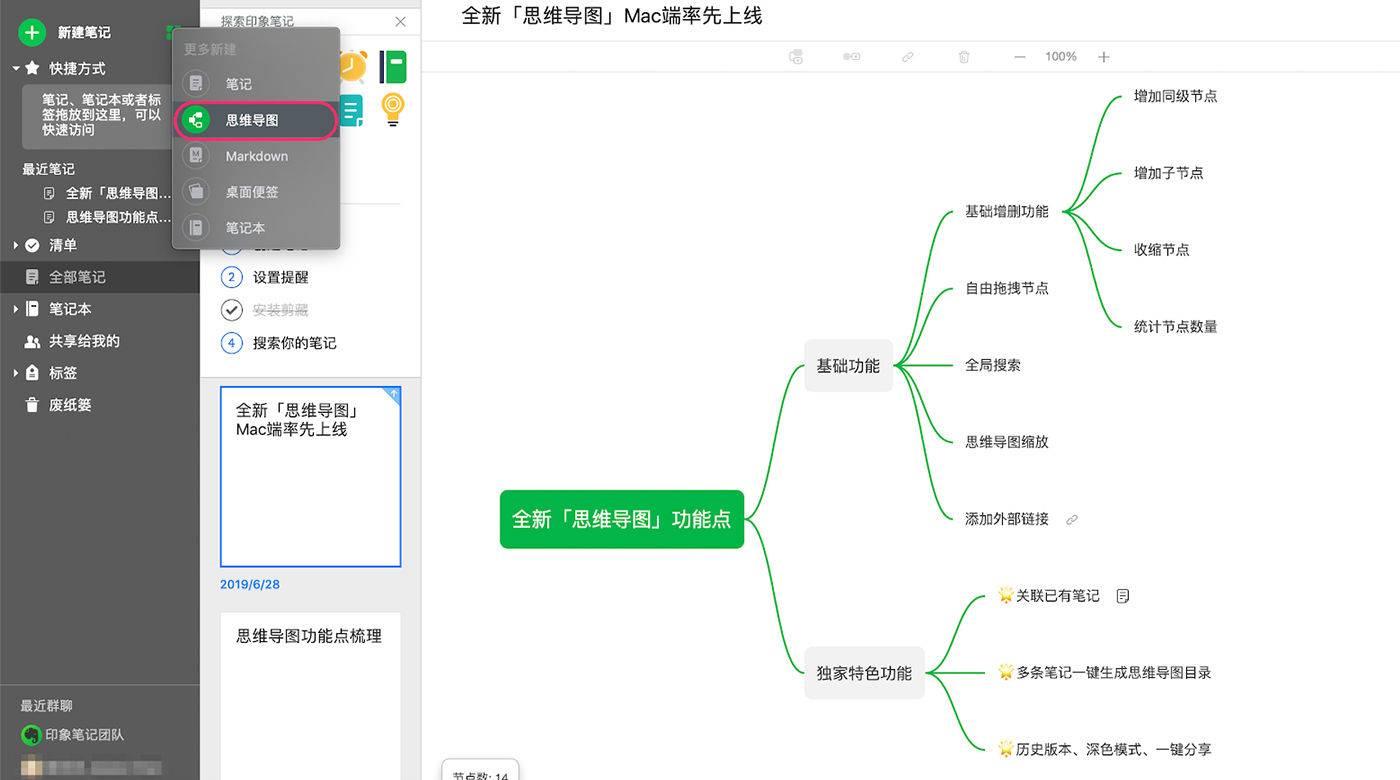Click the 桌面便签 sticky note icon in menu
This screenshot has height=780, width=1400.
196,192
